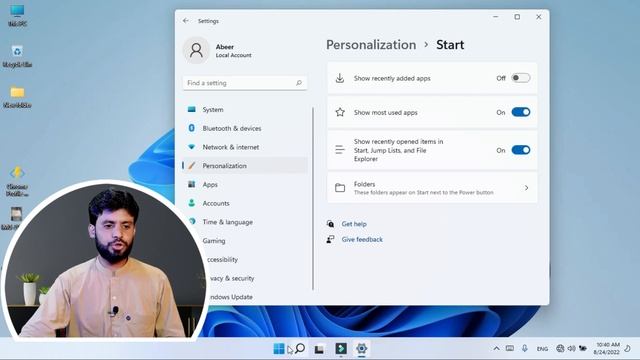Image resolution: width=640 pixels, height=360 pixels.
Task: Click the Apps icon in the sidebar
Action: (191, 184)
